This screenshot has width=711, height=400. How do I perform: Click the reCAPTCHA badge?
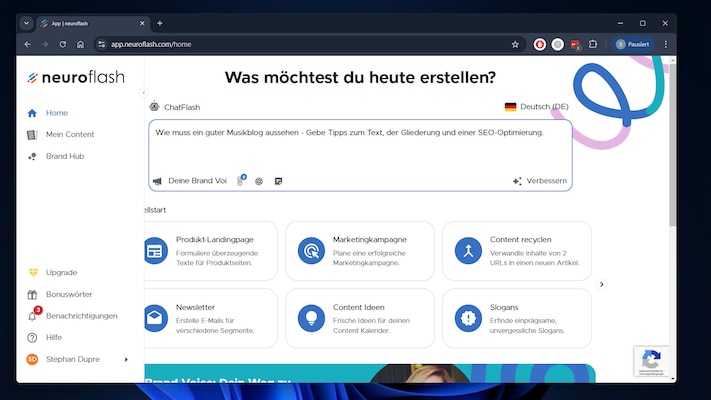point(651,361)
